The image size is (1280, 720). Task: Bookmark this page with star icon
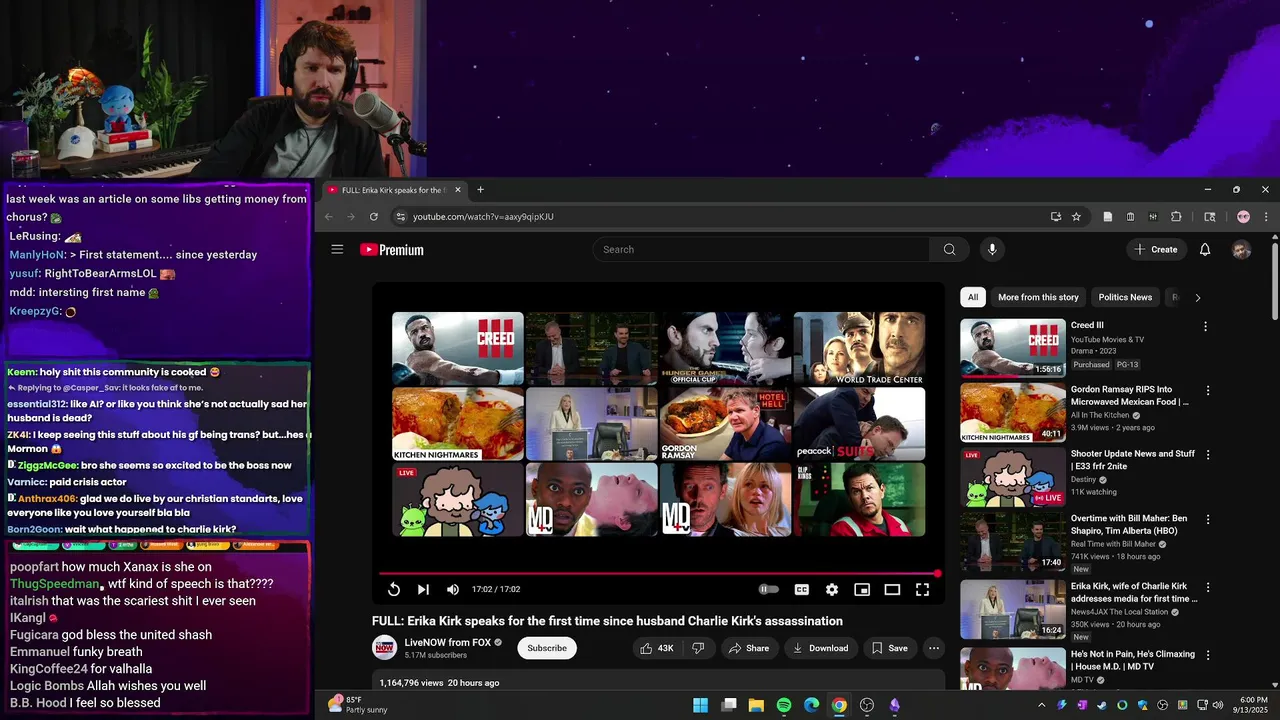[1076, 216]
